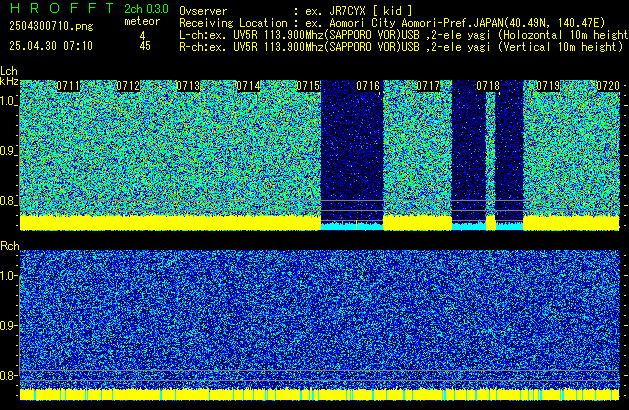This screenshot has width=629, height=410.
Task: Click the Lch channel label
Action: (x=9, y=71)
